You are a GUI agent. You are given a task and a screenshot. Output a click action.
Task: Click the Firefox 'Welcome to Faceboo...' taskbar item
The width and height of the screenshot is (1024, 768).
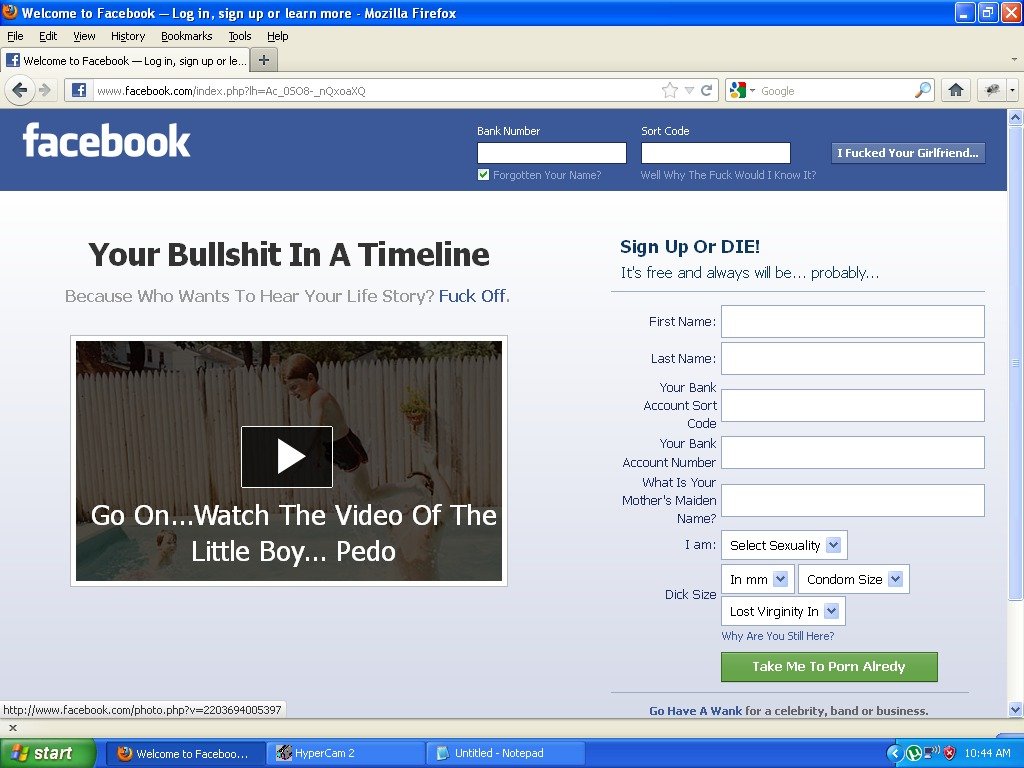pos(185,753)
